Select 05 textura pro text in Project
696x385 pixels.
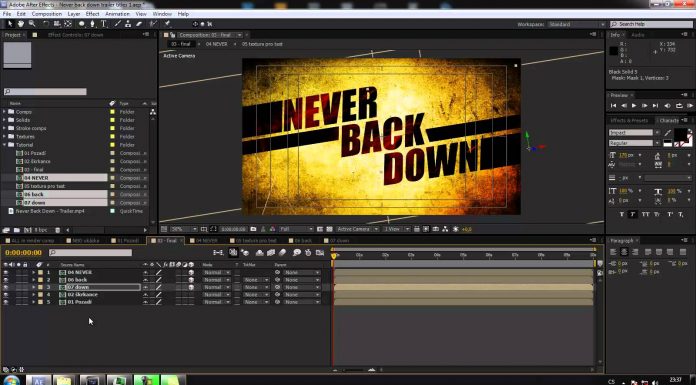[x=44, y=186]
